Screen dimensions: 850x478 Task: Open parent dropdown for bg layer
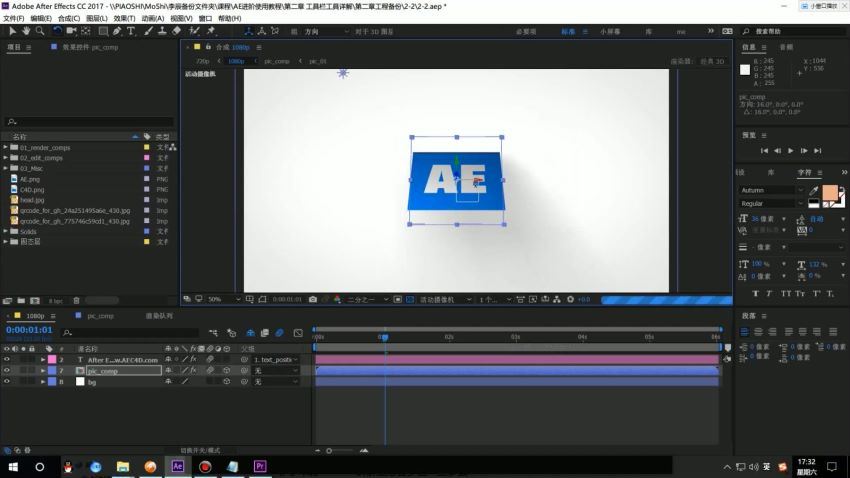click(x=276, y=382)
